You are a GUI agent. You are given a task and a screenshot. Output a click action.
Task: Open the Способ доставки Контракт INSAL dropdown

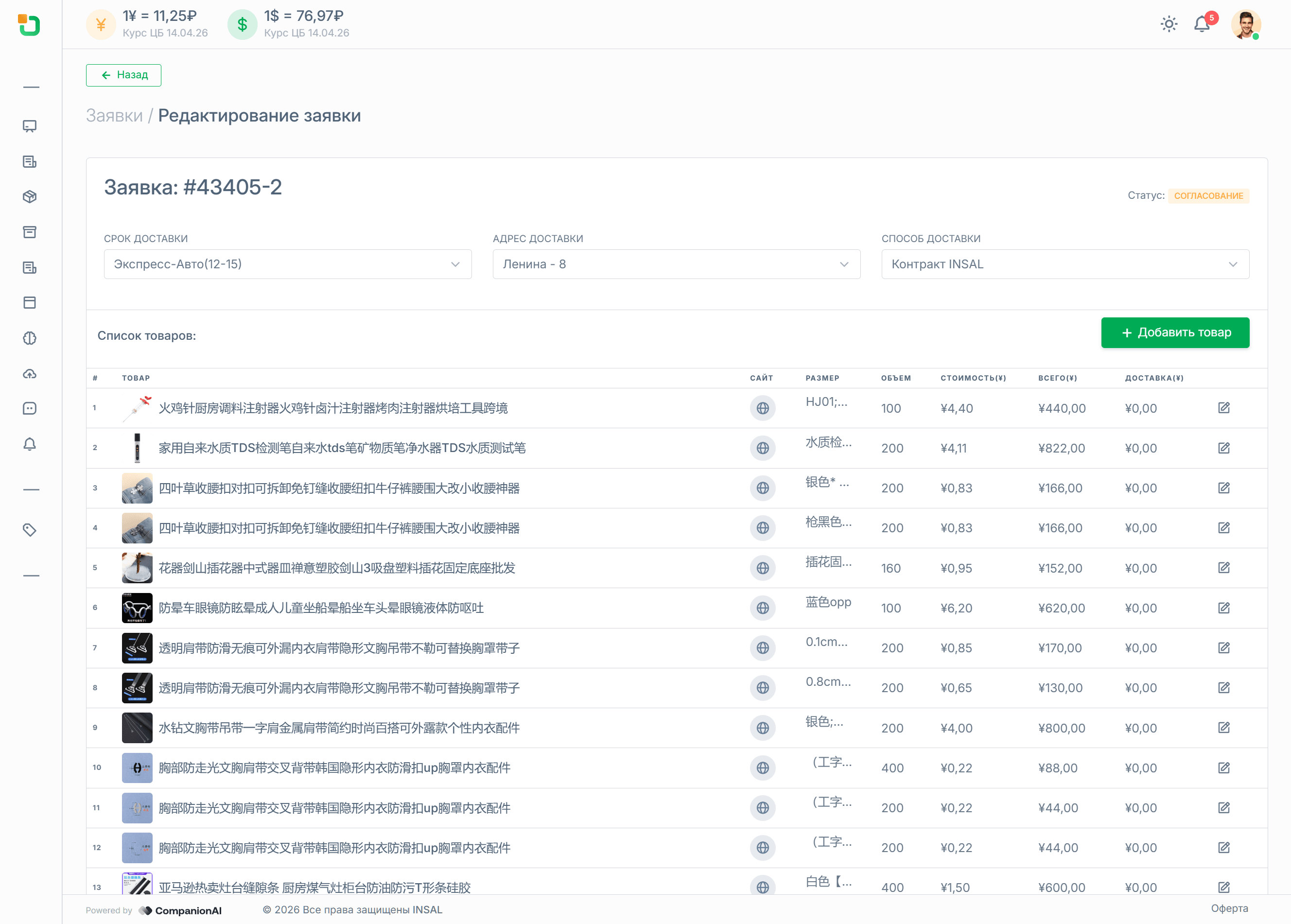[1064, 264]
